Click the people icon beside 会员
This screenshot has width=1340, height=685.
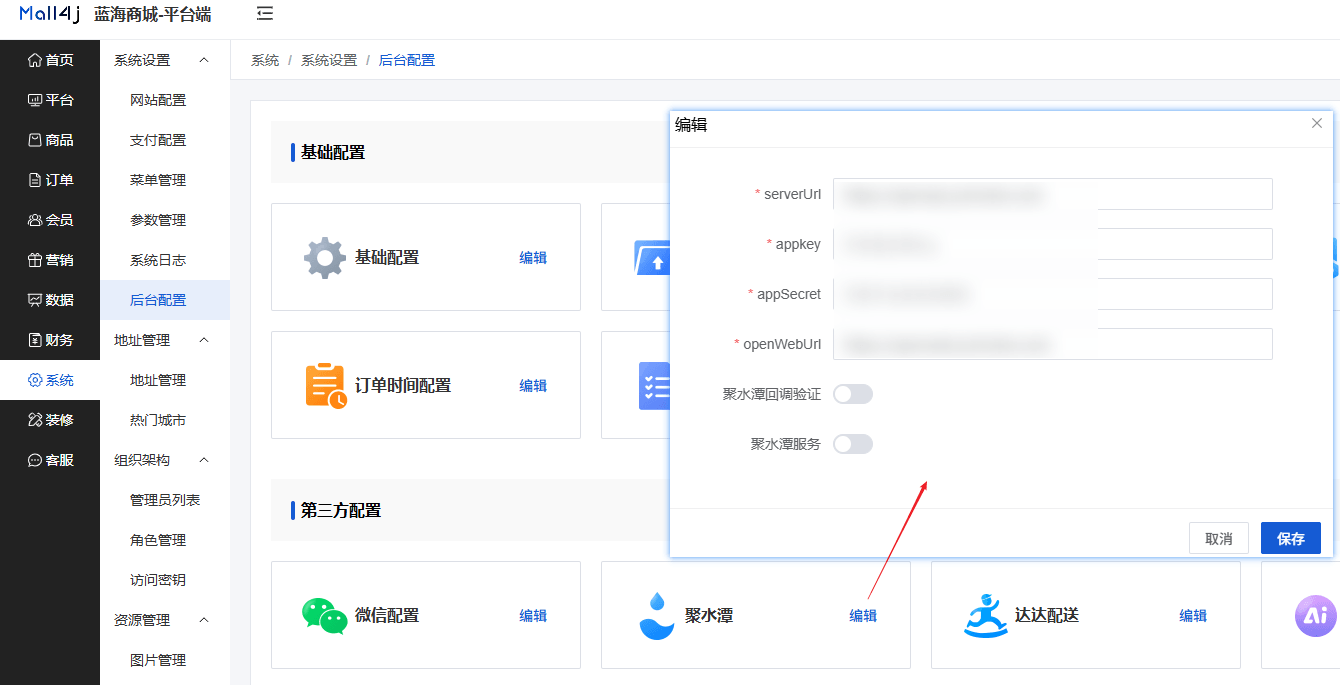click(35, 220)
